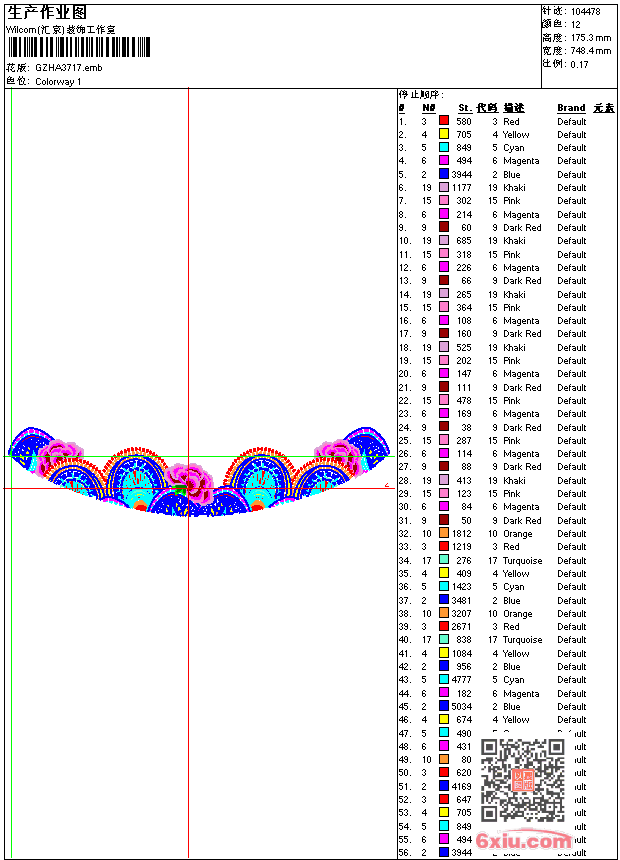Image resolution: width=620 pixels, height=860 pixels.
Task: Pick the Khaki swatch in stop row 6
Action: pyautogui.click(x=444, y=188)
